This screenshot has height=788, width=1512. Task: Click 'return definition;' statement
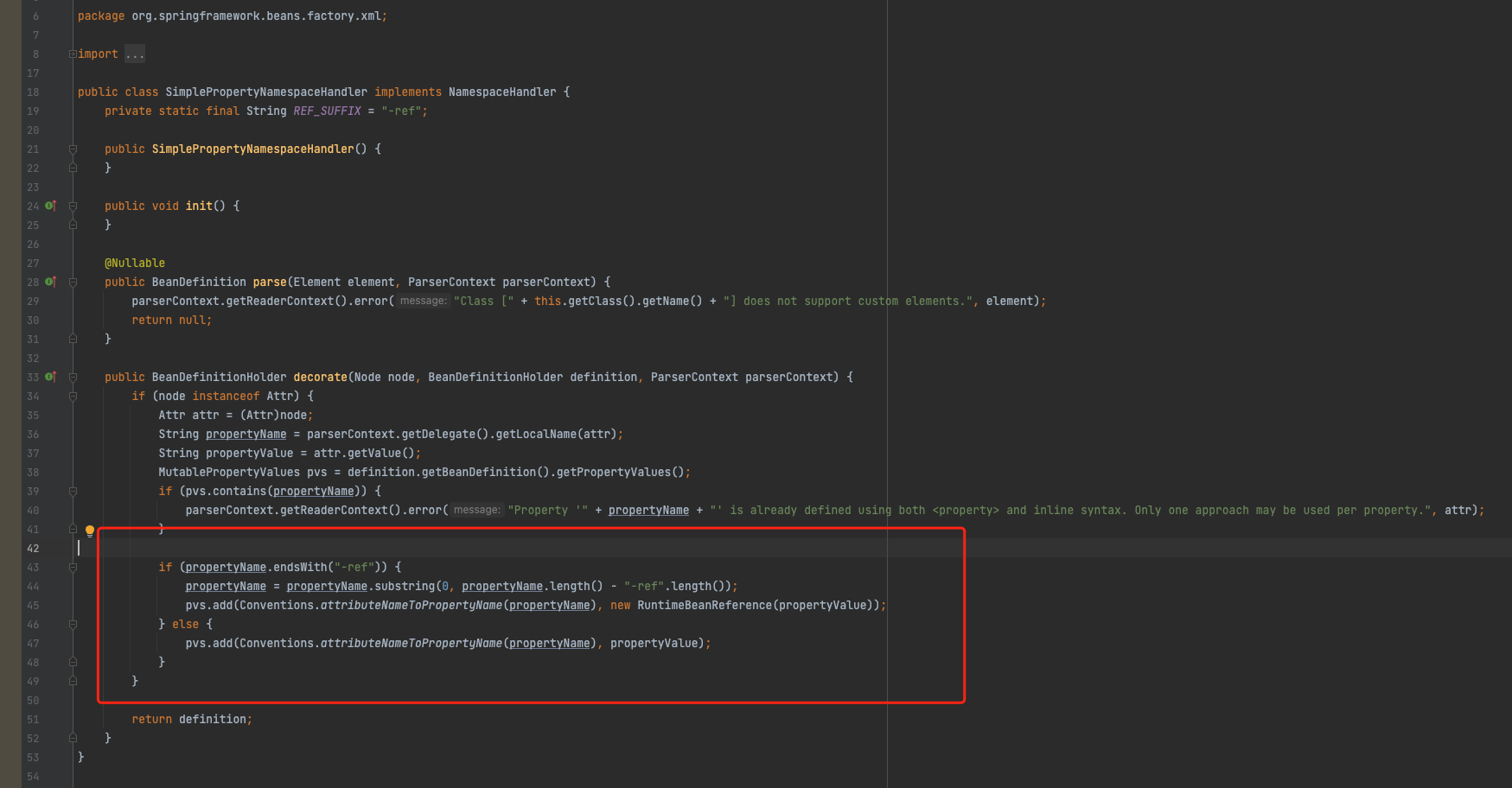click(x=192, y=719)
